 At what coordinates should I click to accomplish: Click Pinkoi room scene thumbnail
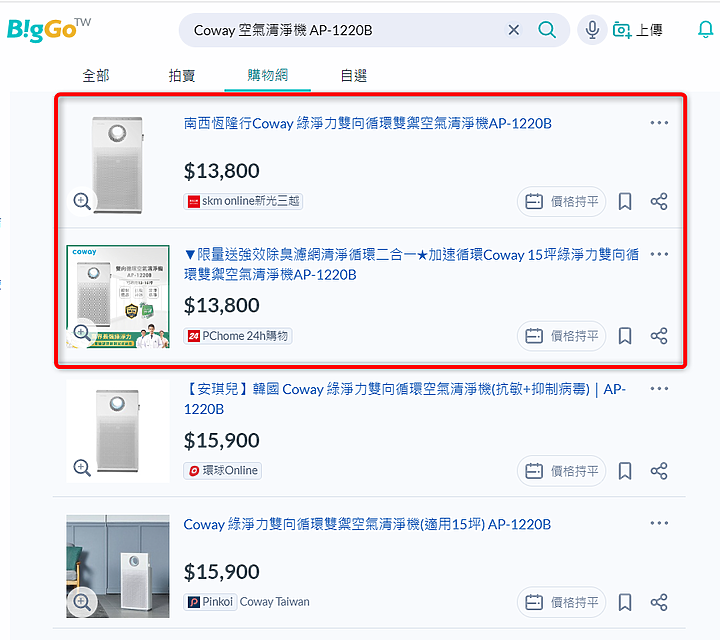point(118,566)
